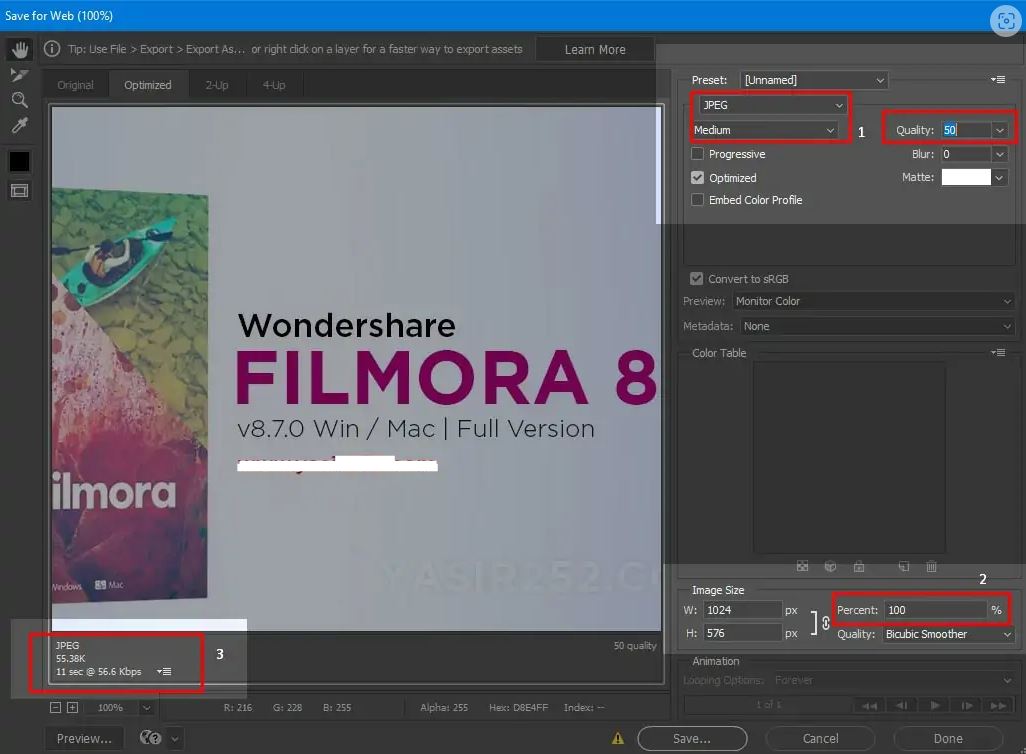Click the Percent input field
This screenshot has height=754, width=1026.
pos(935,610)
